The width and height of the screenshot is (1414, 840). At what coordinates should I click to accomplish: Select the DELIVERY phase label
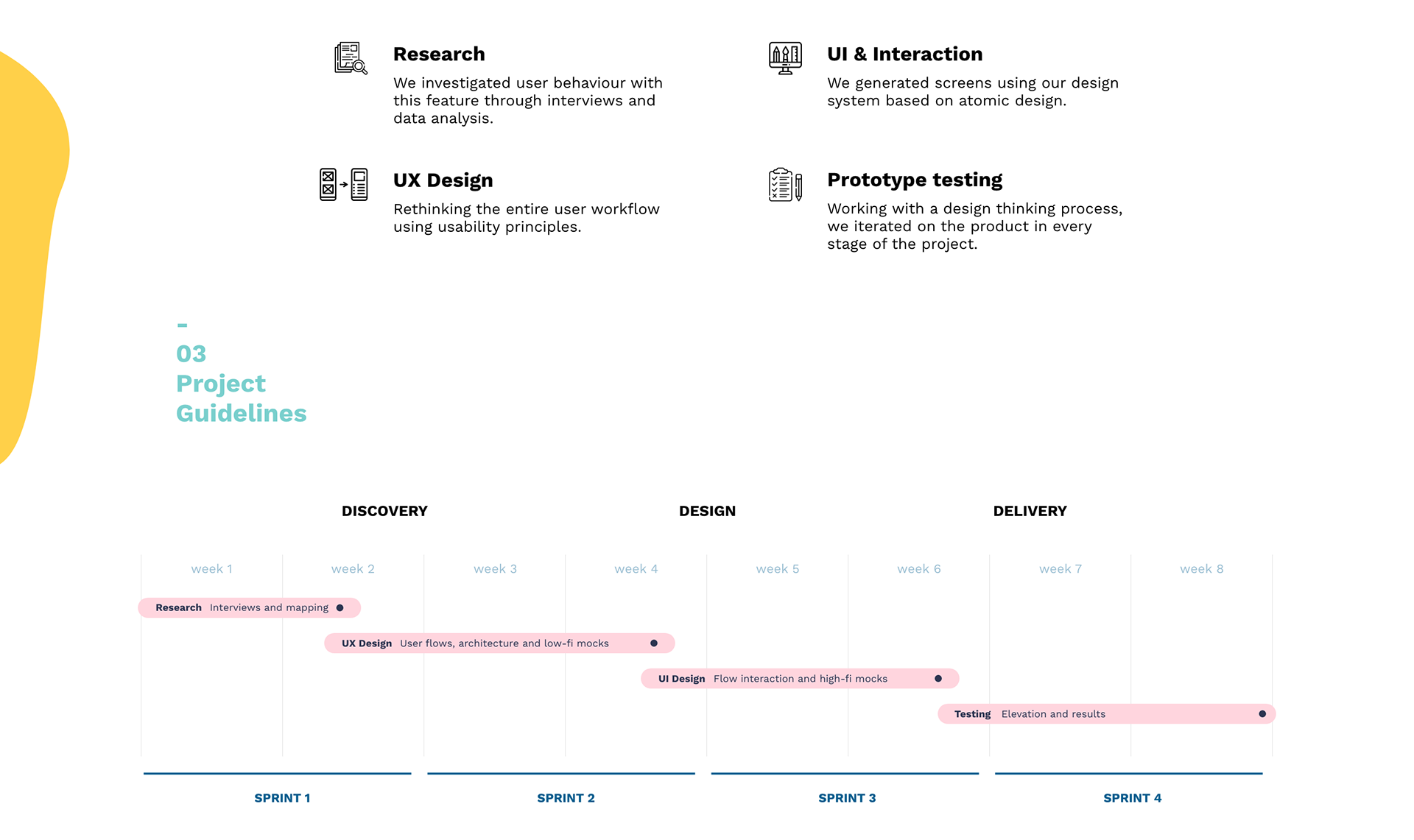tap(1030, 512)
